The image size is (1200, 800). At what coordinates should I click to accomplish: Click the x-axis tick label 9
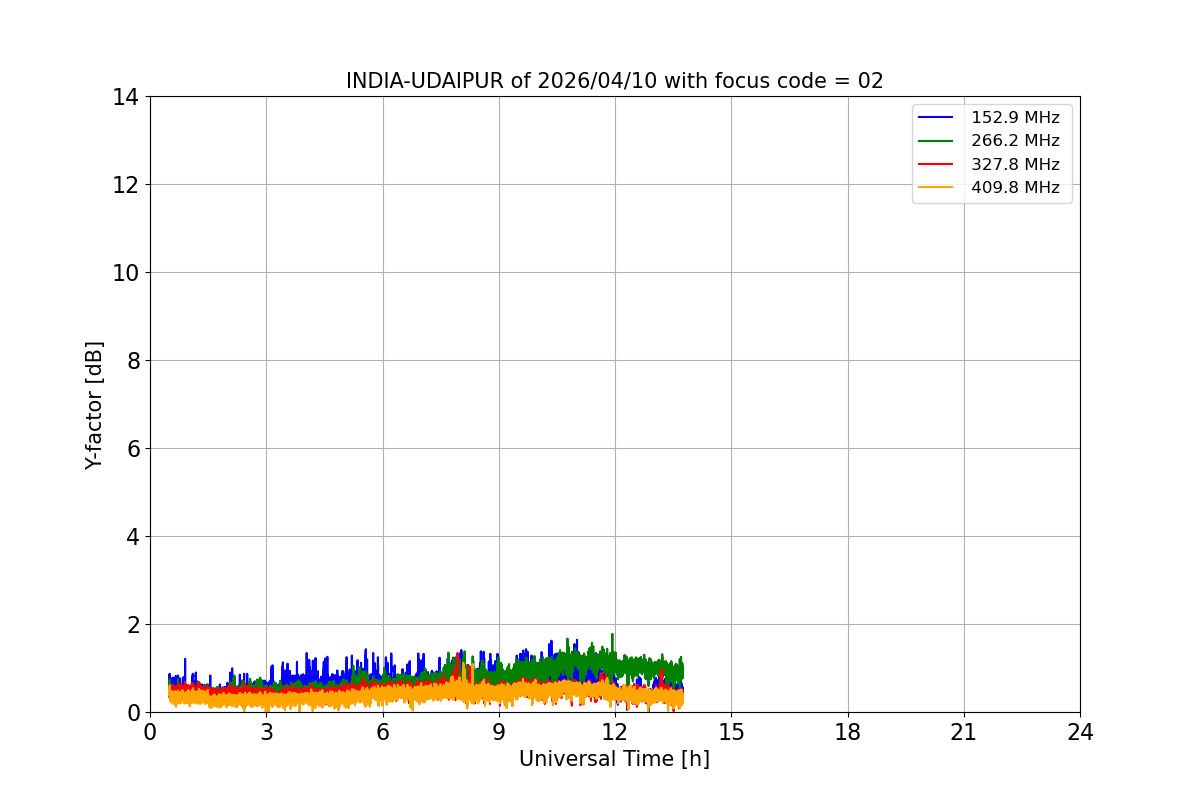[499, 732]
